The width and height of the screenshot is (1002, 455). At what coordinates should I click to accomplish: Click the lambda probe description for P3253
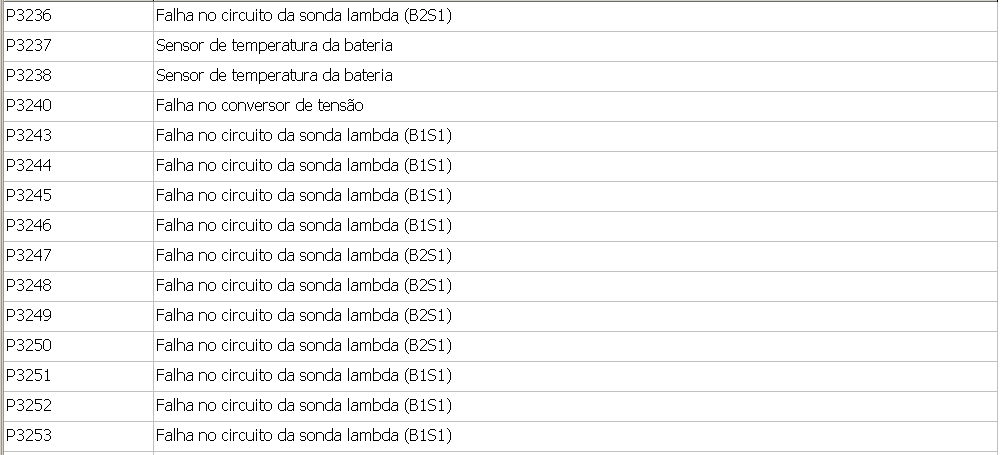(304, 436)
